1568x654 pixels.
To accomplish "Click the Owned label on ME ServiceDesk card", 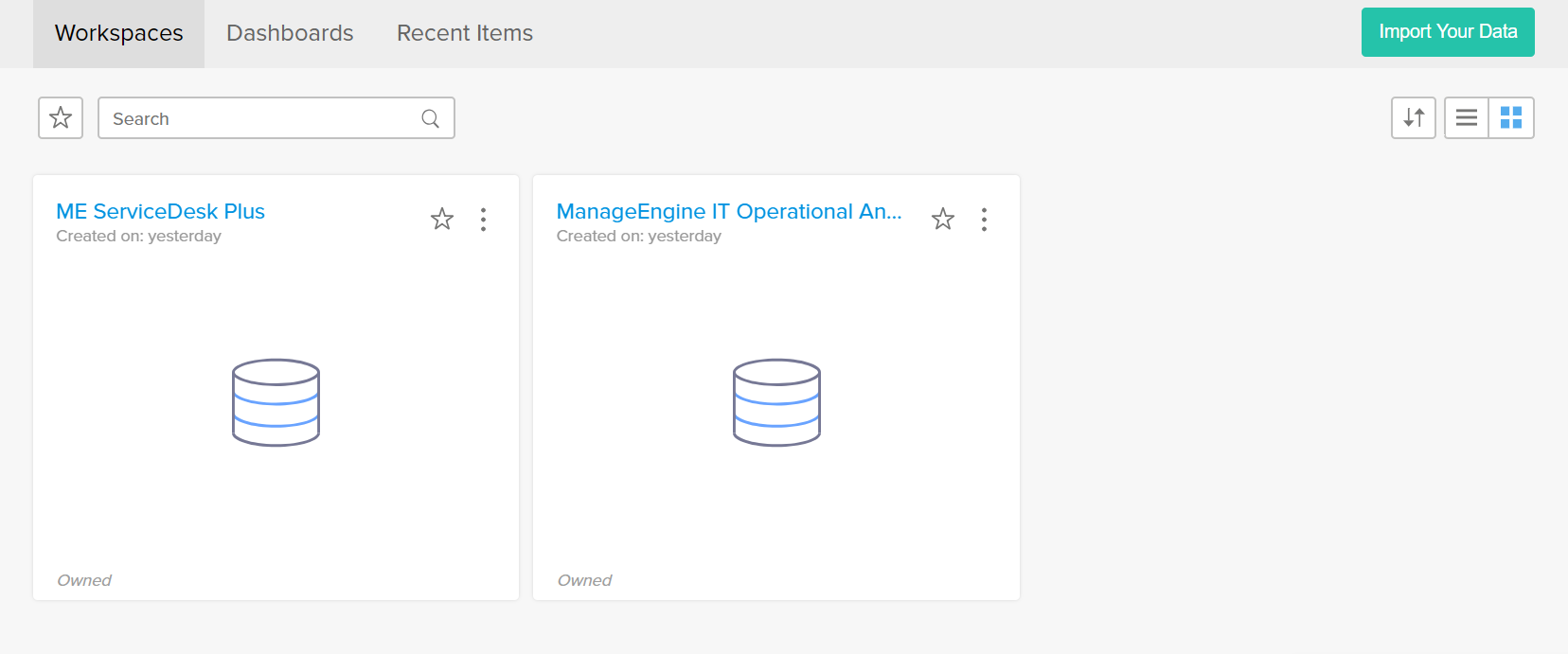I will (x=84, y=580).
